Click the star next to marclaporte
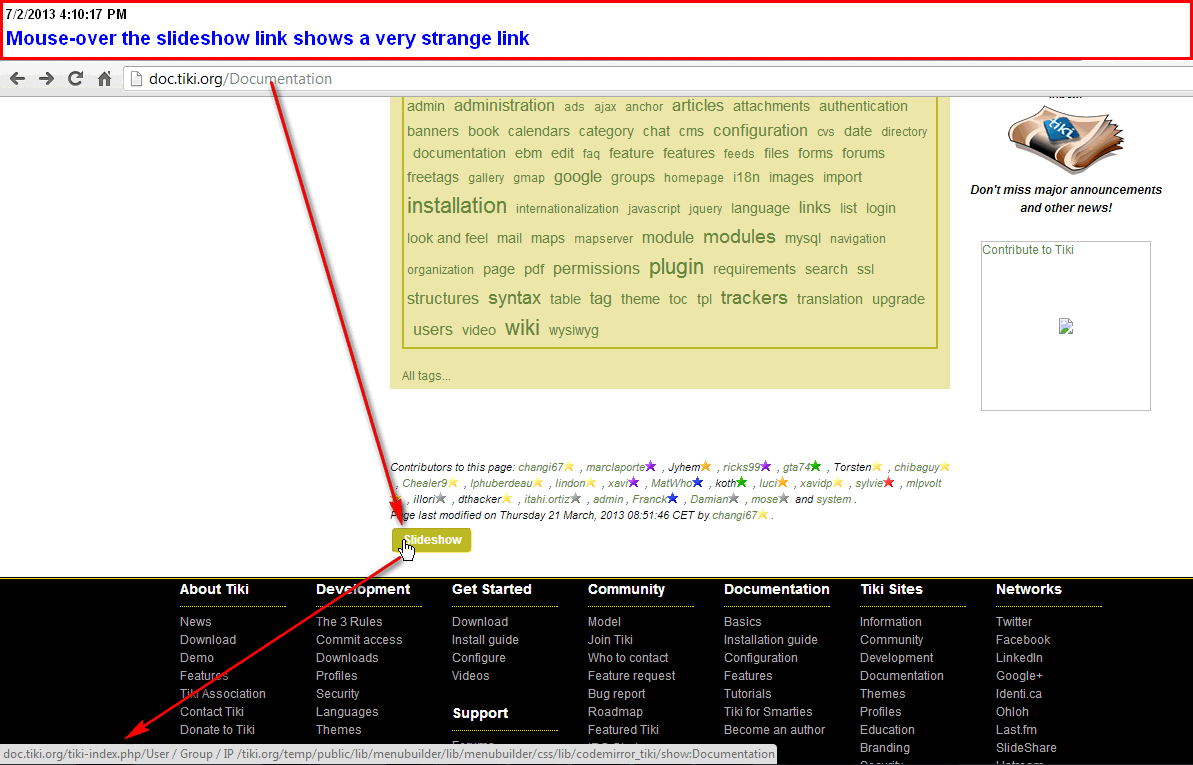The width and height of the screenshot is (1193, 765). pos(651,466)
